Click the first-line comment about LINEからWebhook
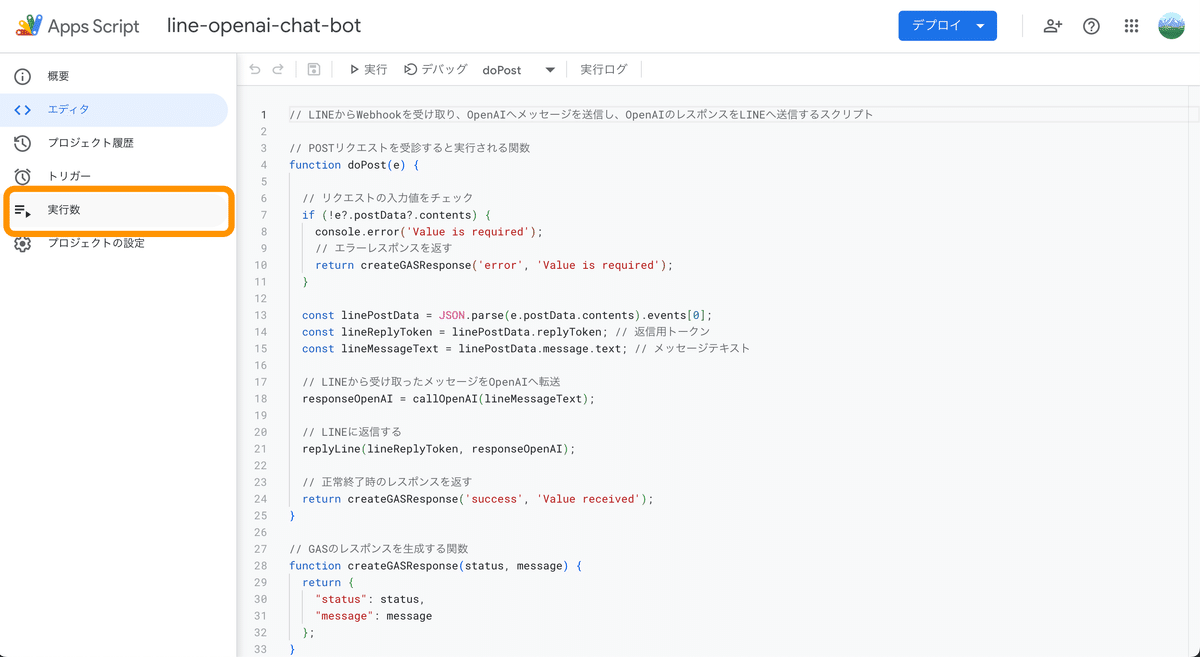1200x657 pixels. 581,115
